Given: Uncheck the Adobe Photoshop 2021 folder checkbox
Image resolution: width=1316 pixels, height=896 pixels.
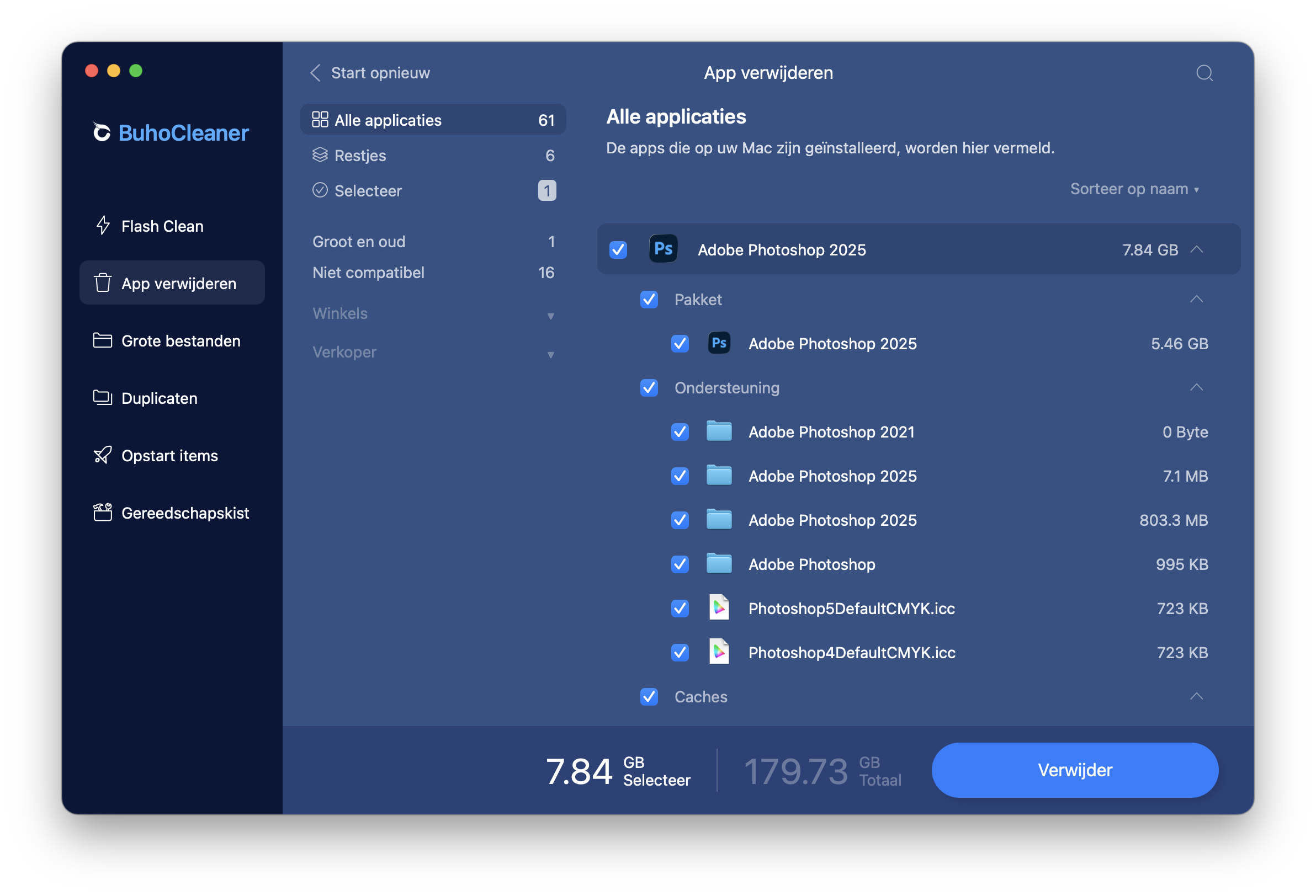Looking at the screenshot, I should (x=680, y=432).
